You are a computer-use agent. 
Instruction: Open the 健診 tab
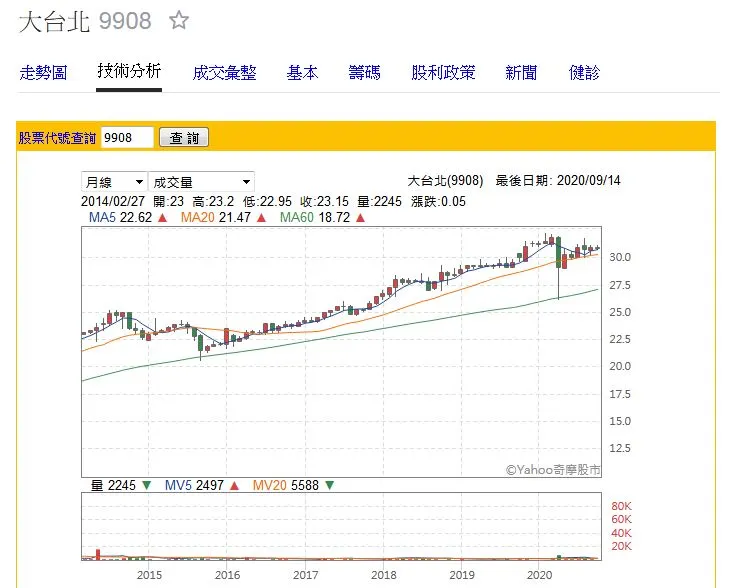point(584,73)
